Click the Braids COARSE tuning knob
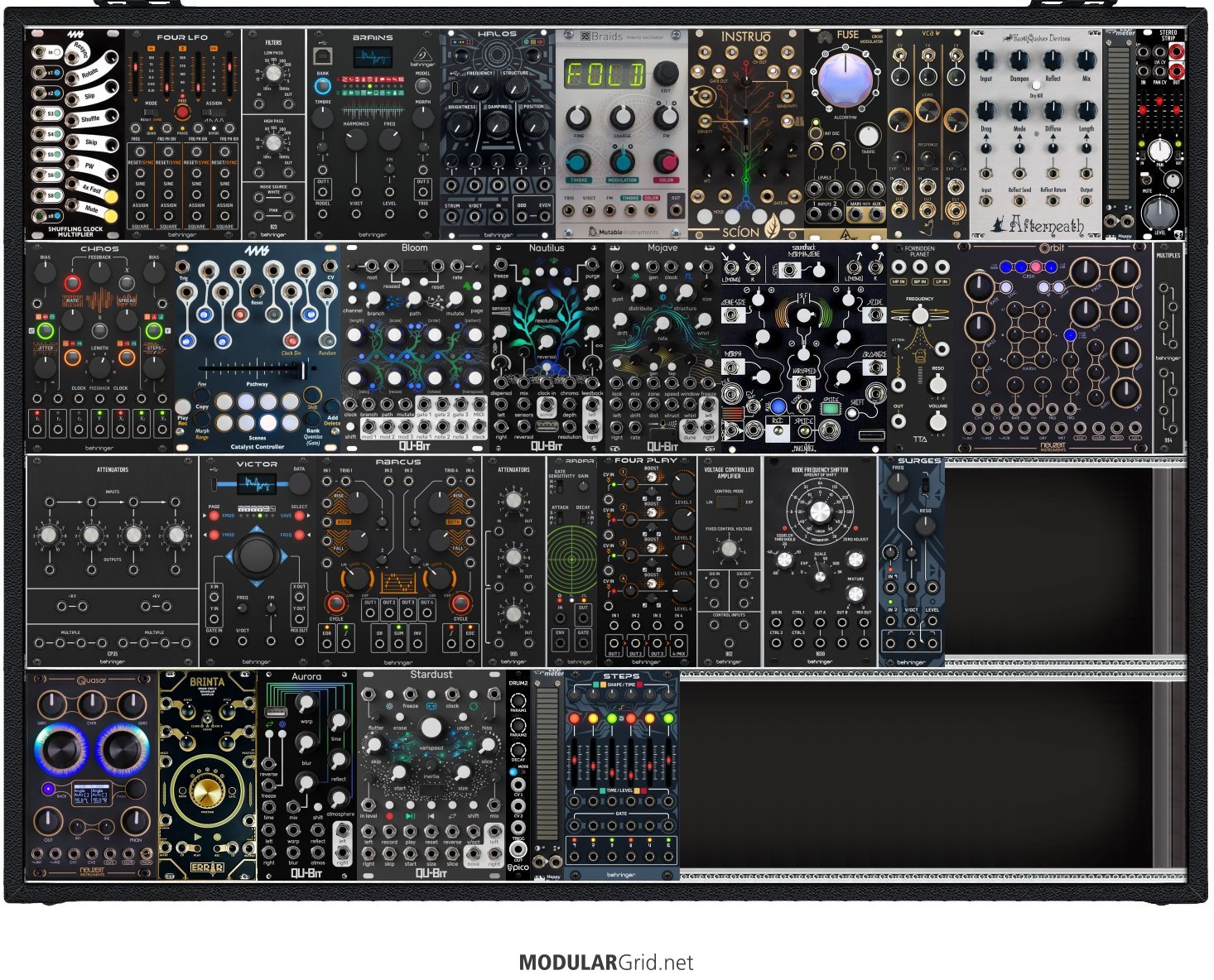Screen dimensions: 1214x980 point(622,117)
